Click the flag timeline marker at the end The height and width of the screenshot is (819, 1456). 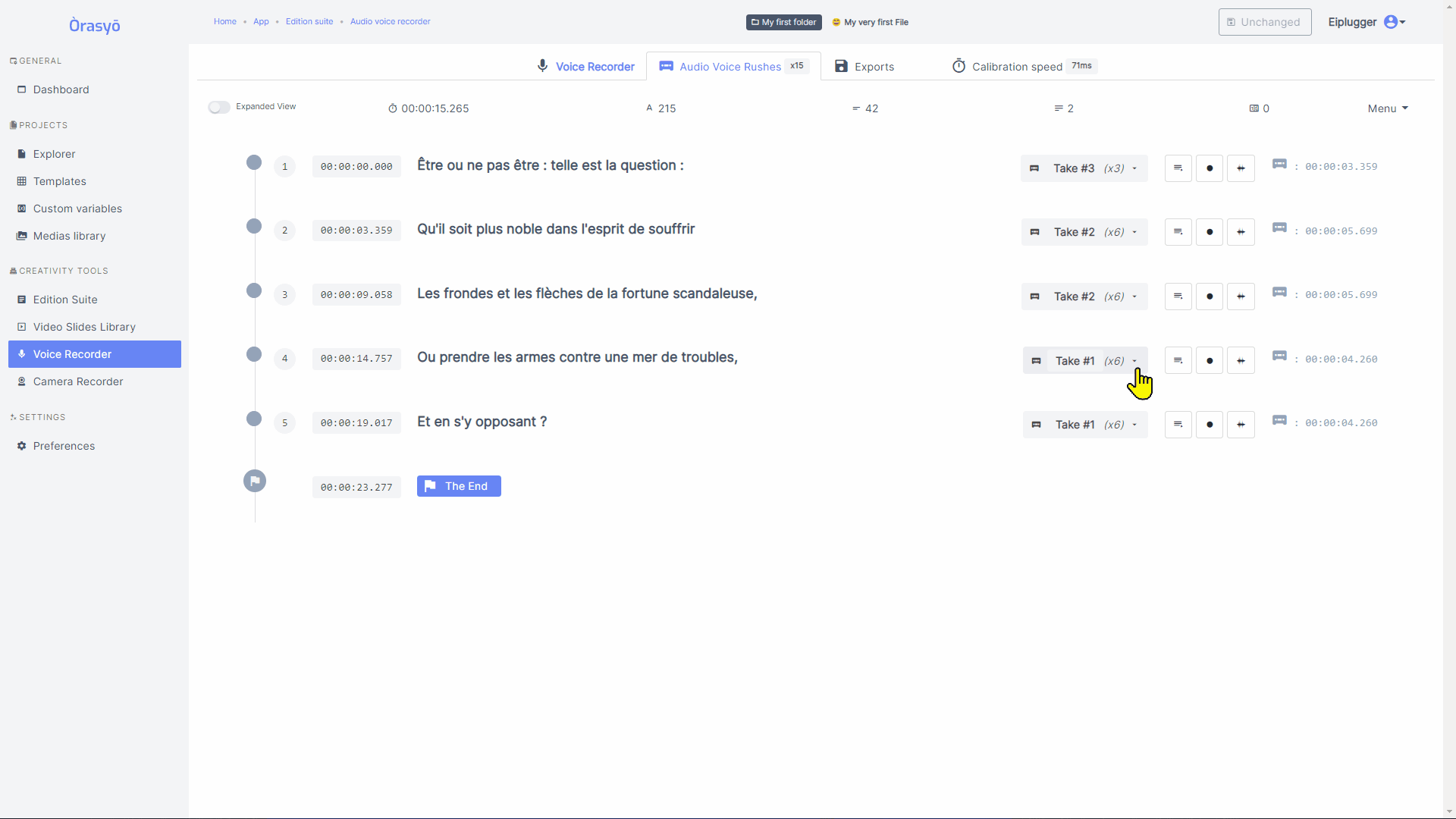click(x=255, y=481)
